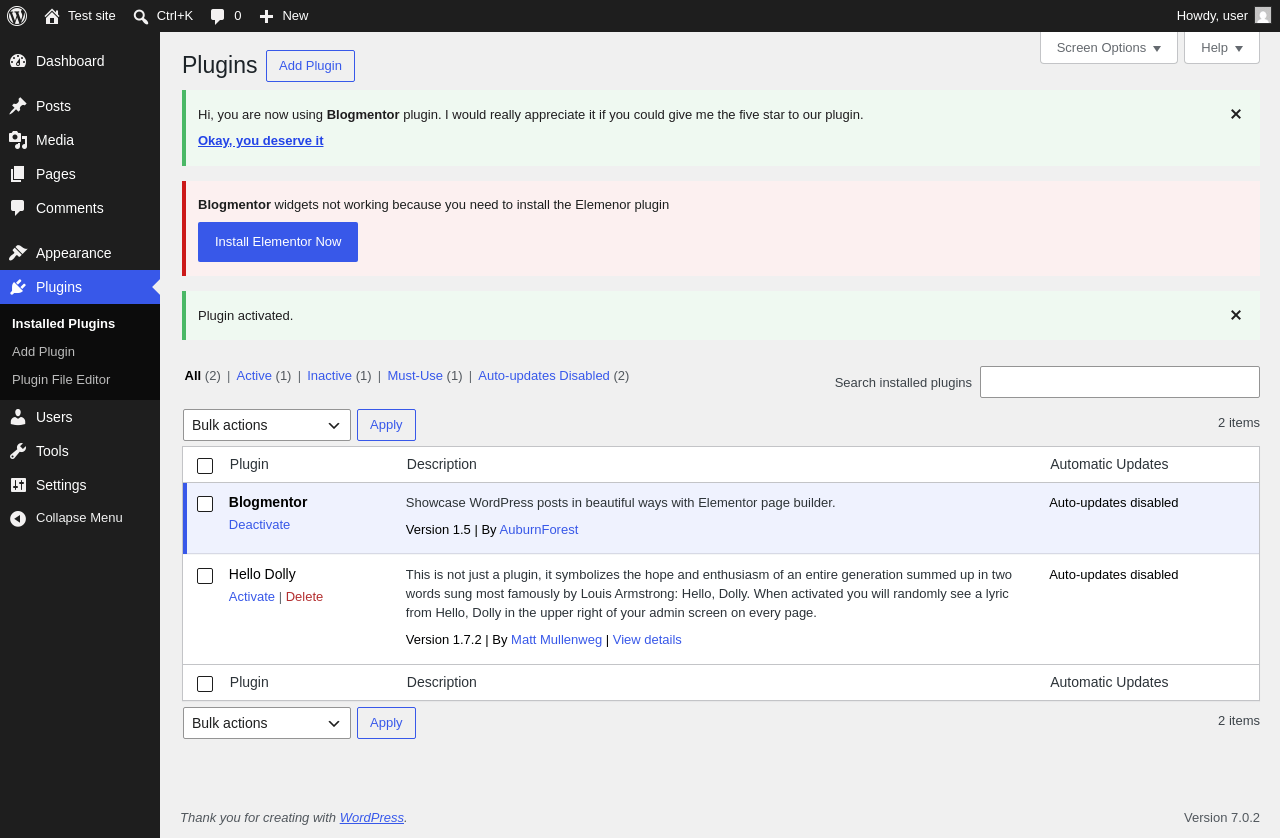View details for Hello Dolly
This screenshot has height=838, width=1280.
[647, 640]
